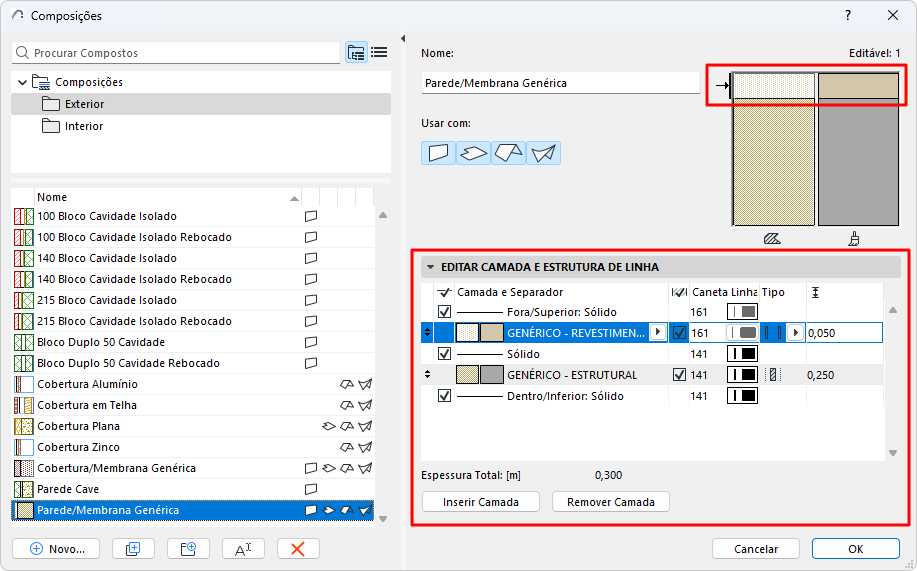Open line type selector for GENÉRICO - ESTRUTURAL
The image size is (917, 571).
click(x=742, y=375)
